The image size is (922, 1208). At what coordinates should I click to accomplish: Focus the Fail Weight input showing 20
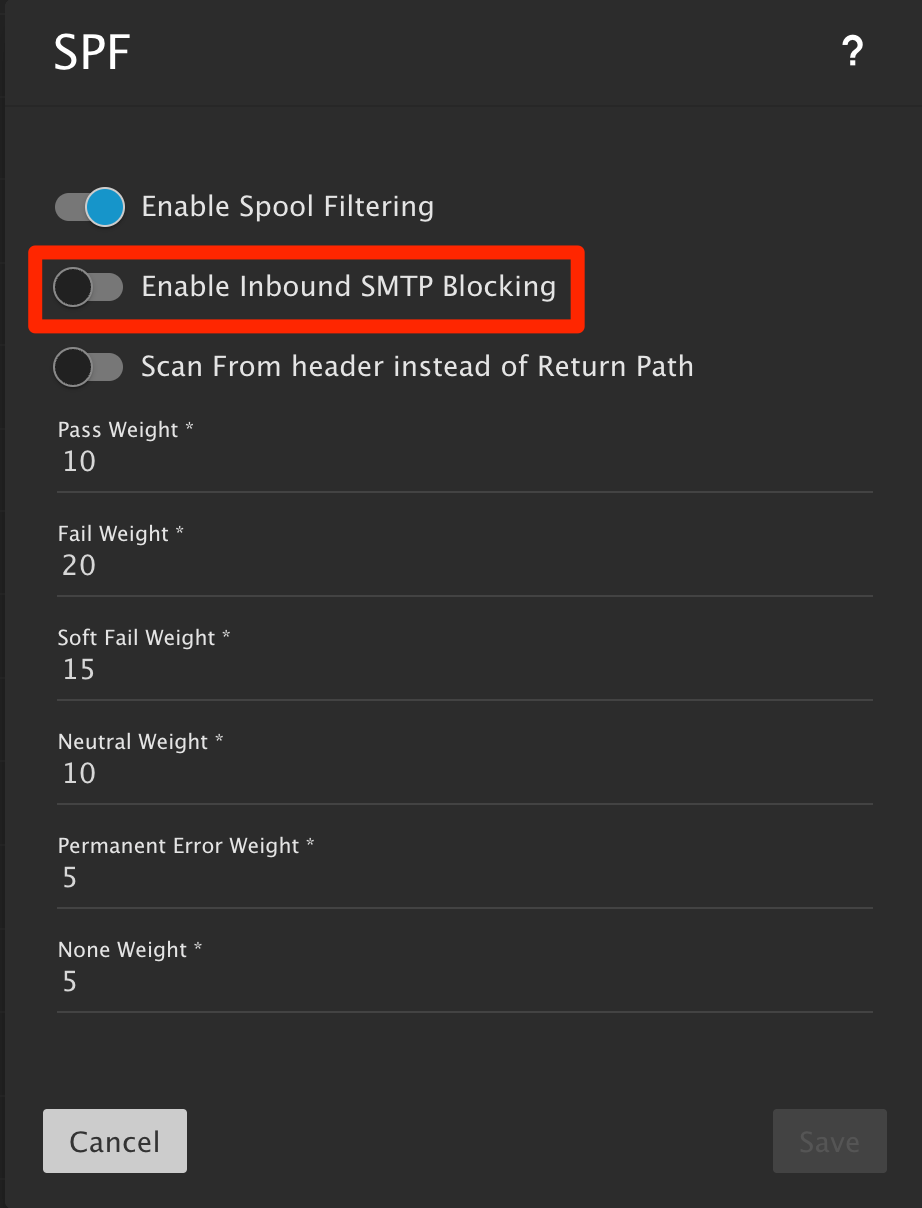(464, 566)
